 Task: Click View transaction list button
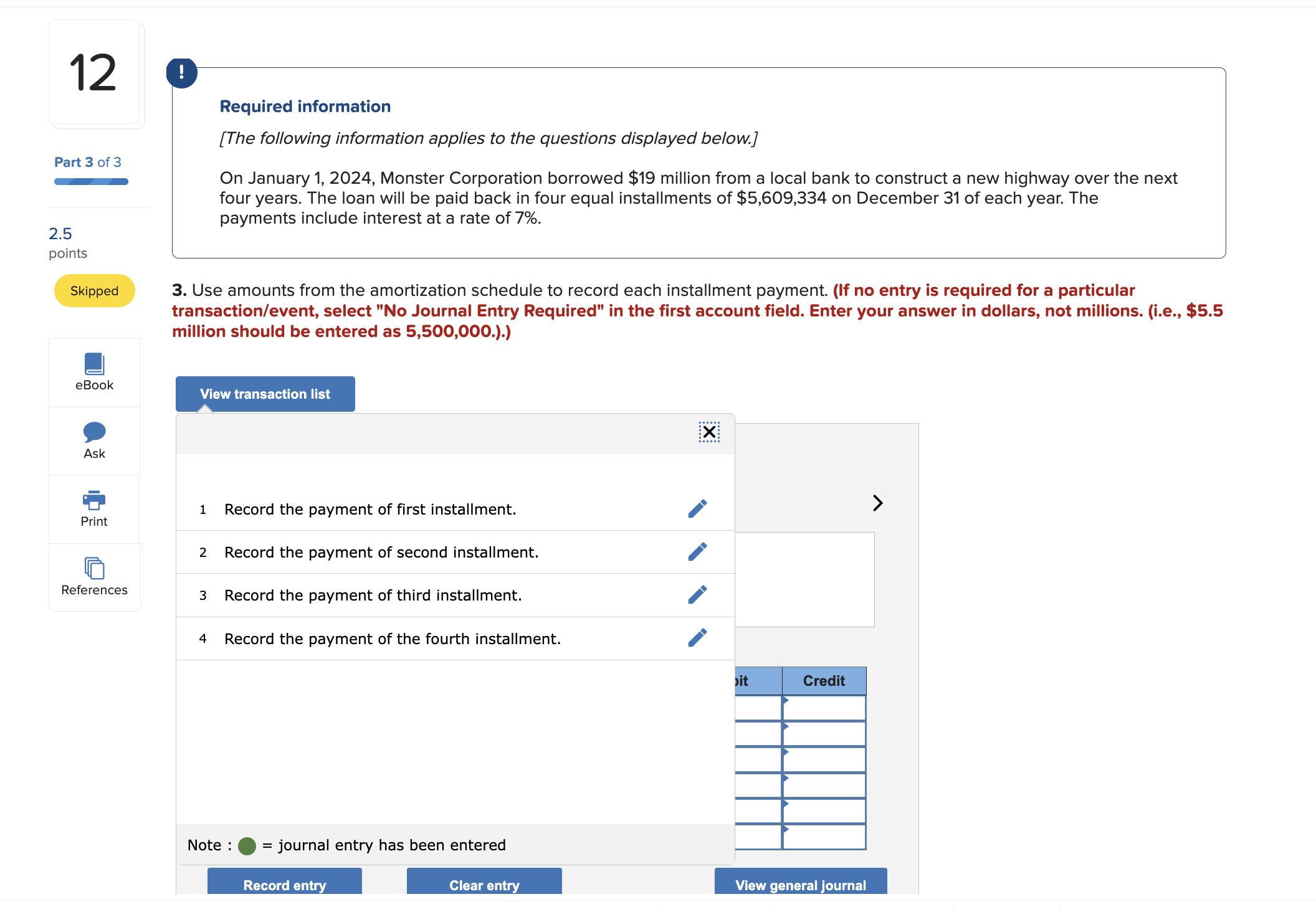tap(265, 394)
